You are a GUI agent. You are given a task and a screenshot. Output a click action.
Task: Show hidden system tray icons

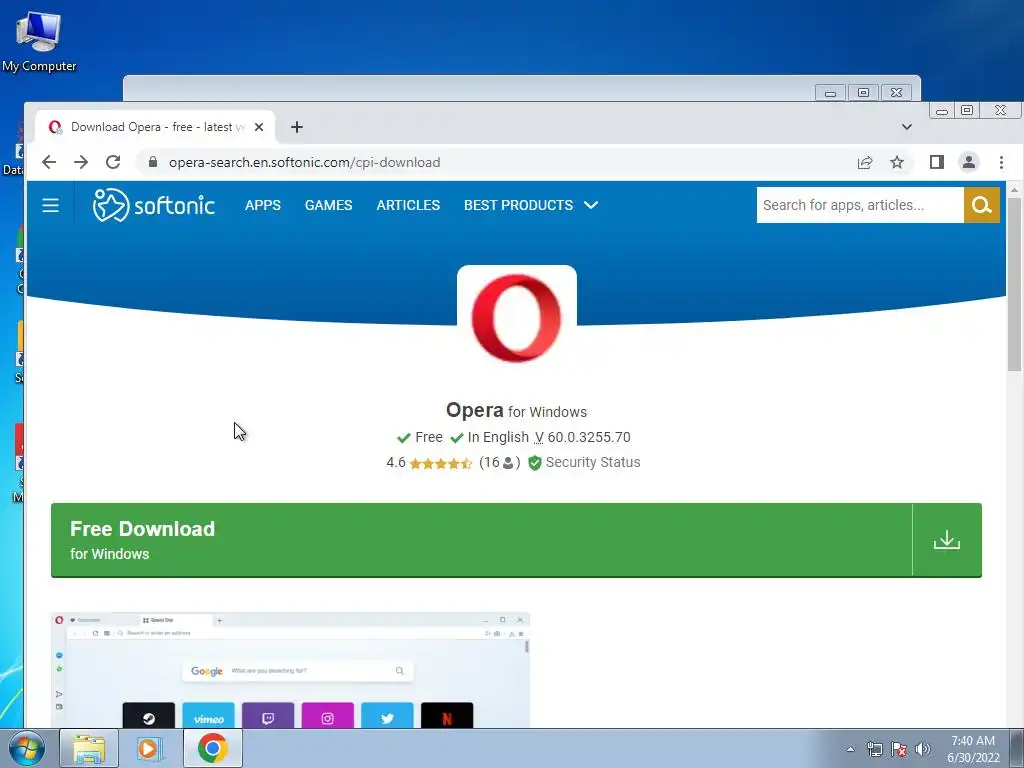[850, 749]
